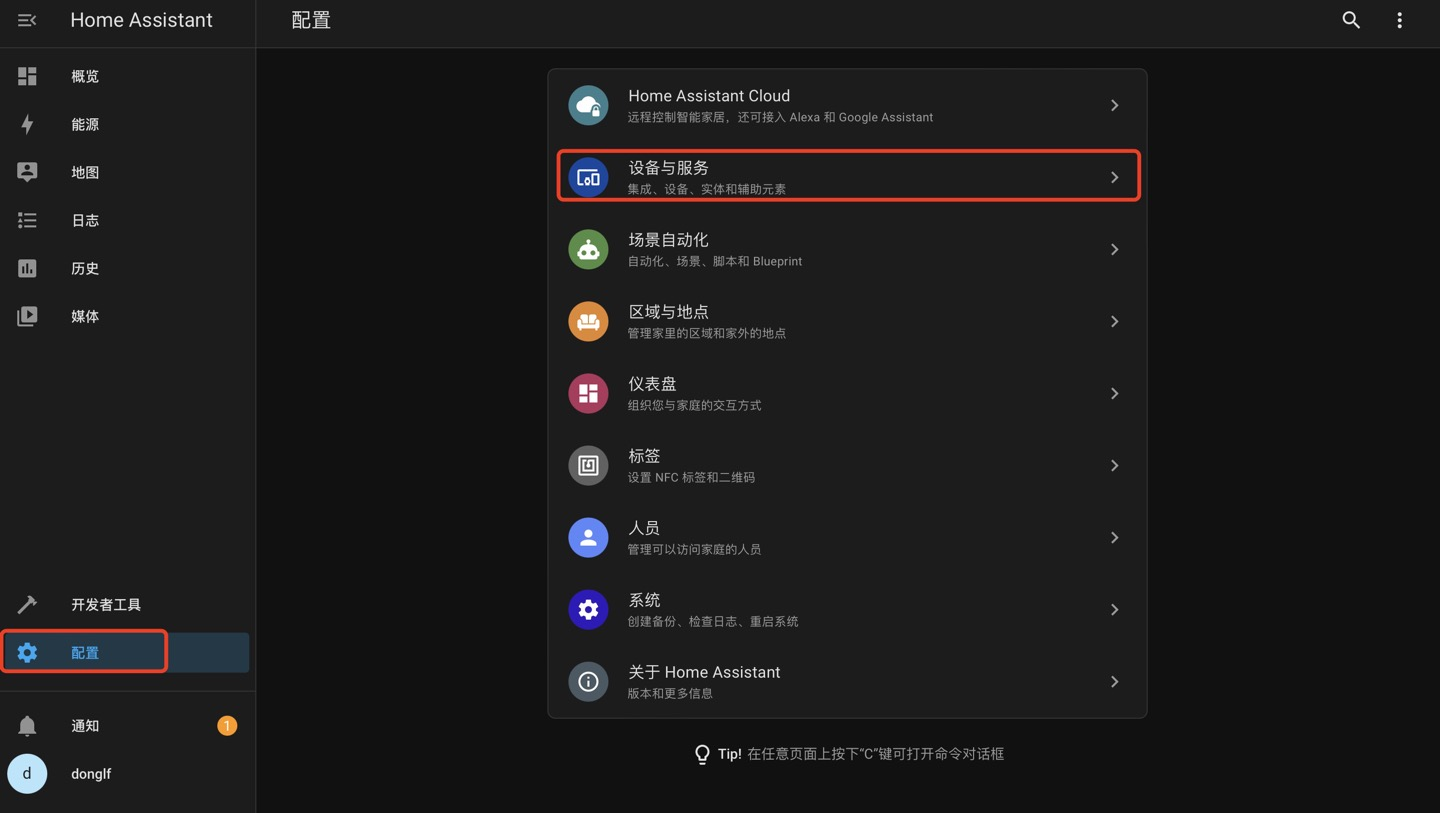Click the search magnifier icon
1440x813 pixels.
tap(1351, 20)
